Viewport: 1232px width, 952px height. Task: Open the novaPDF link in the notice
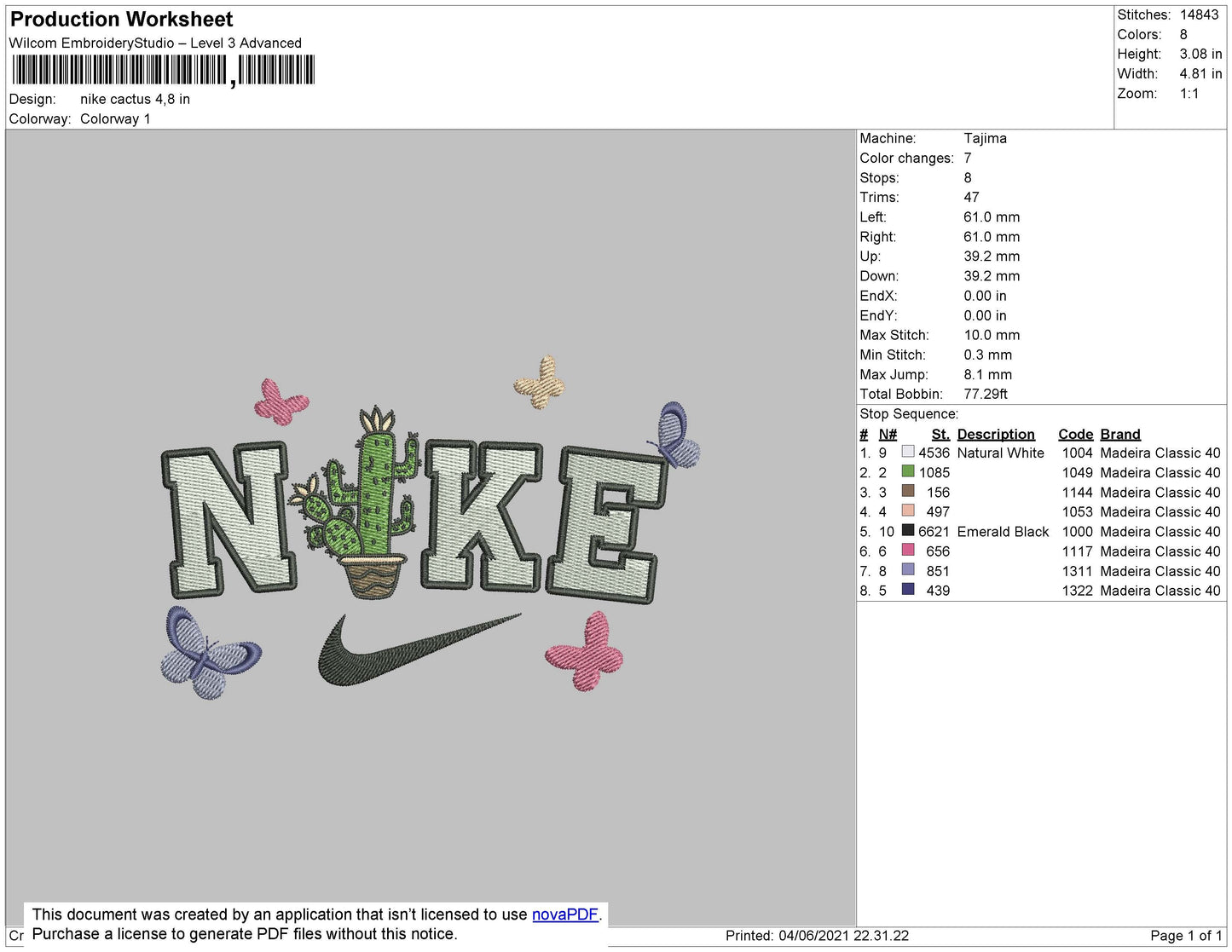pyautogui.click(x=565, y=914)
